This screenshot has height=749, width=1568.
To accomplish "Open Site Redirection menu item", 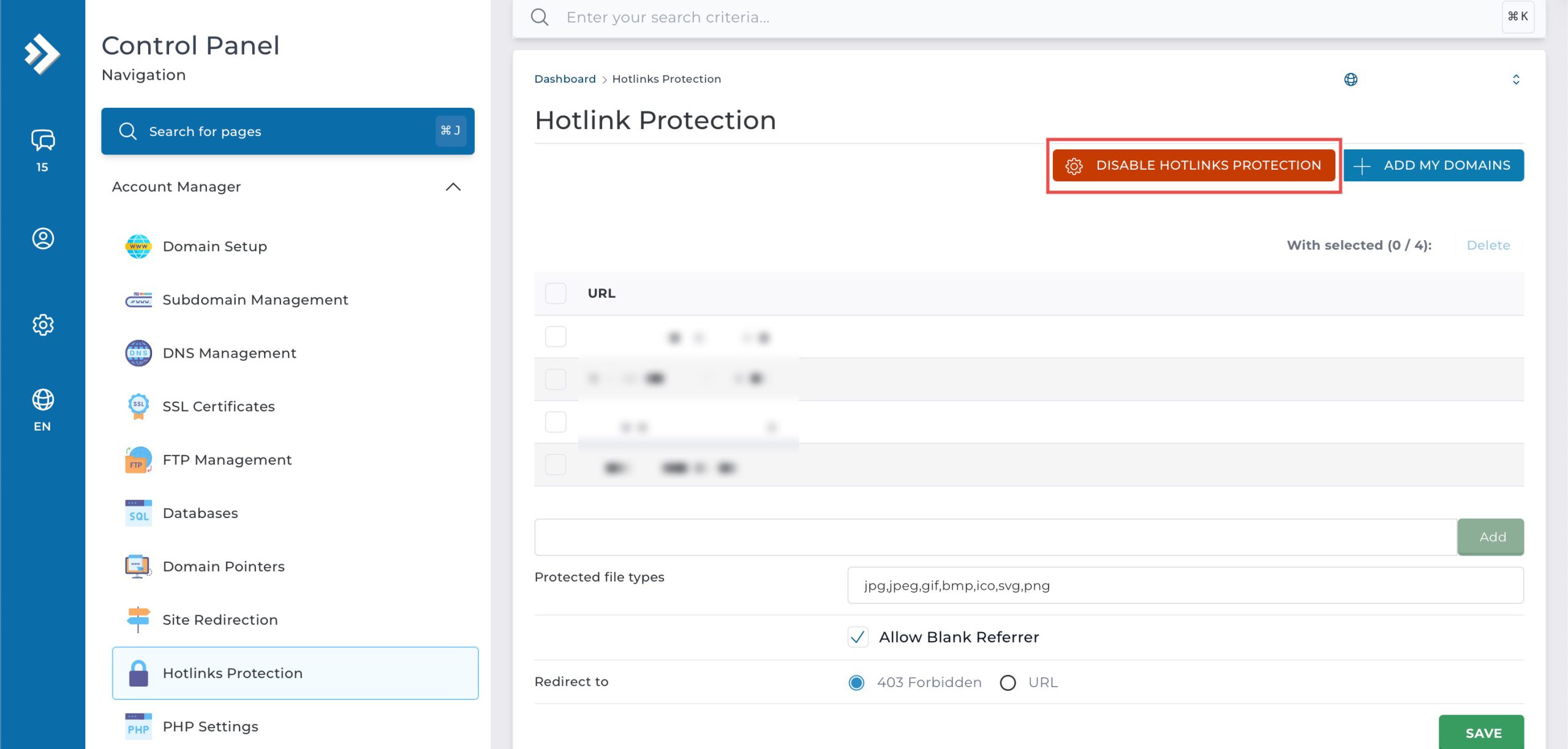I will [x=220, y=620].
